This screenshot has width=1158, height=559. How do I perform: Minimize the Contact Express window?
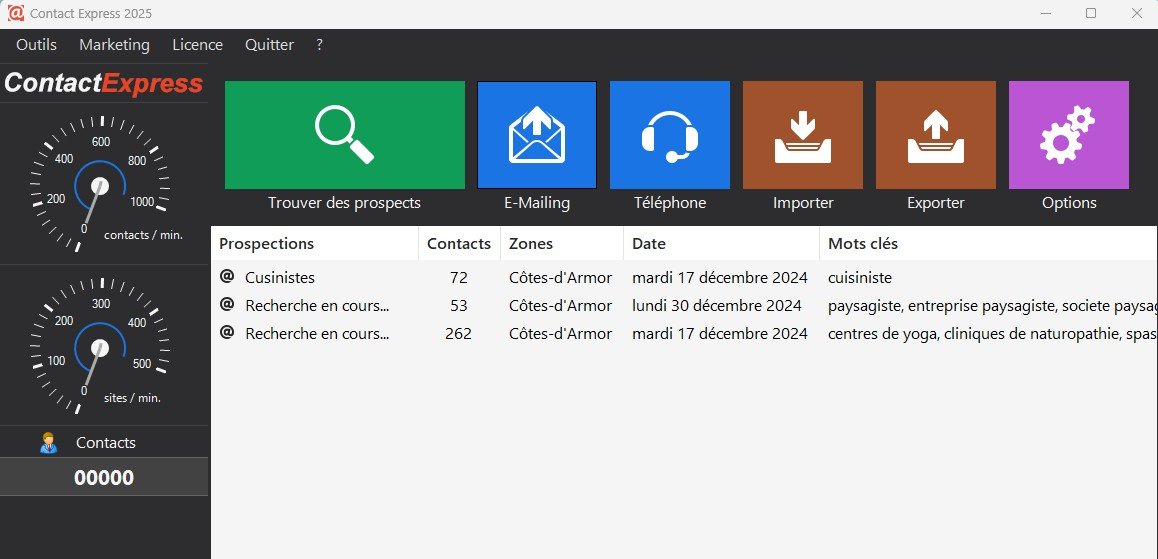point(1046,13)
